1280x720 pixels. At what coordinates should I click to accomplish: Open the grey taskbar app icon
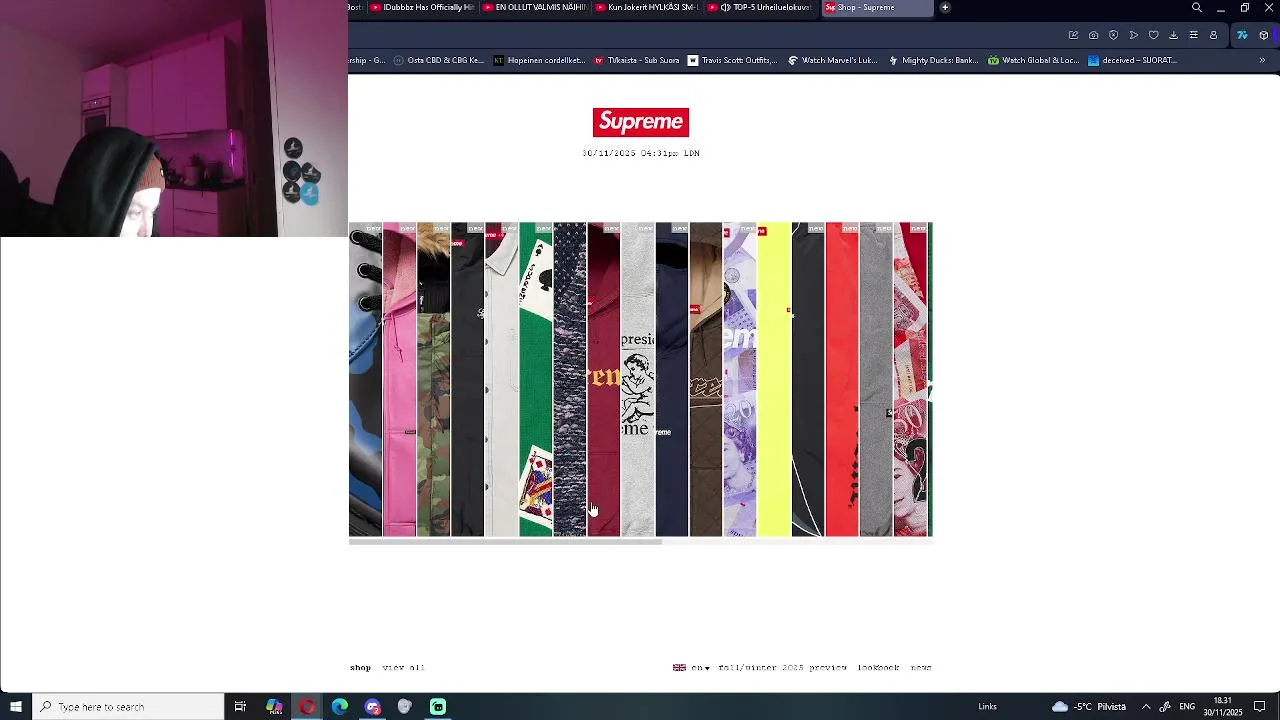coord(405,706)
